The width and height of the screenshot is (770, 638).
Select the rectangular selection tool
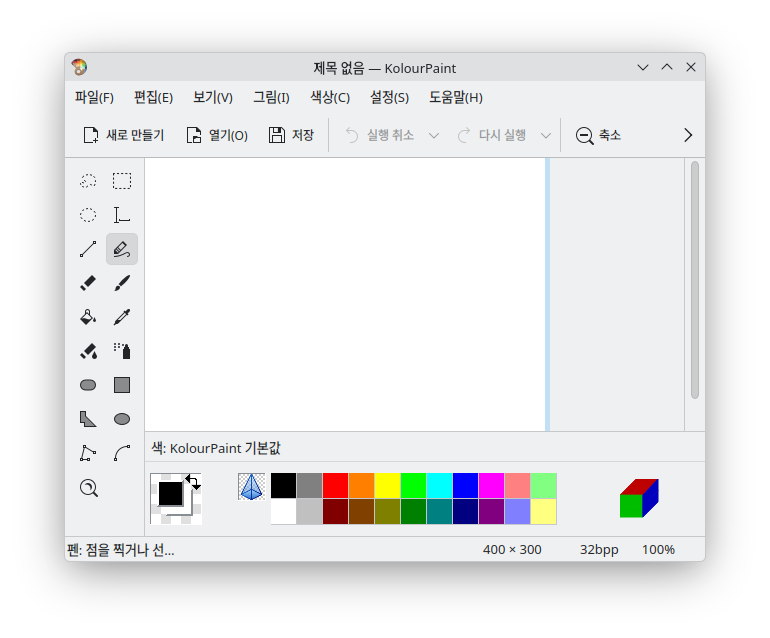[x=122, y=181]
